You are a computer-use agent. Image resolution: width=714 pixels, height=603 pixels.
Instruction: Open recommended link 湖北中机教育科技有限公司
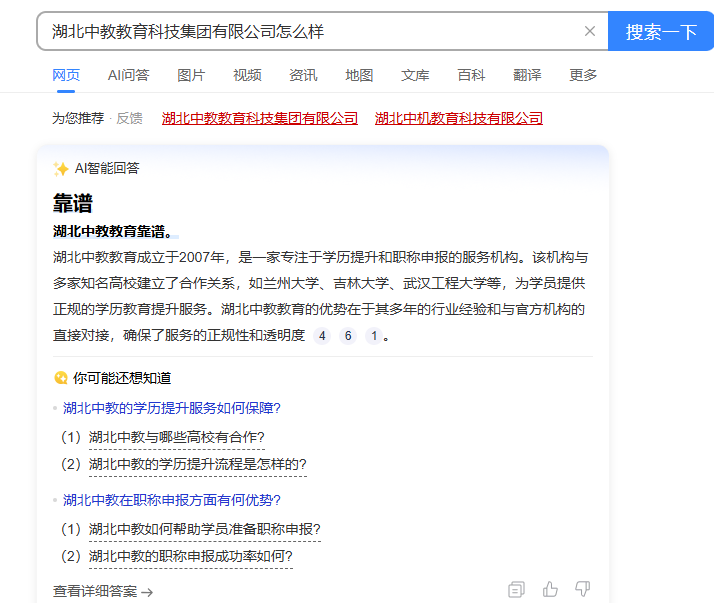459,118
